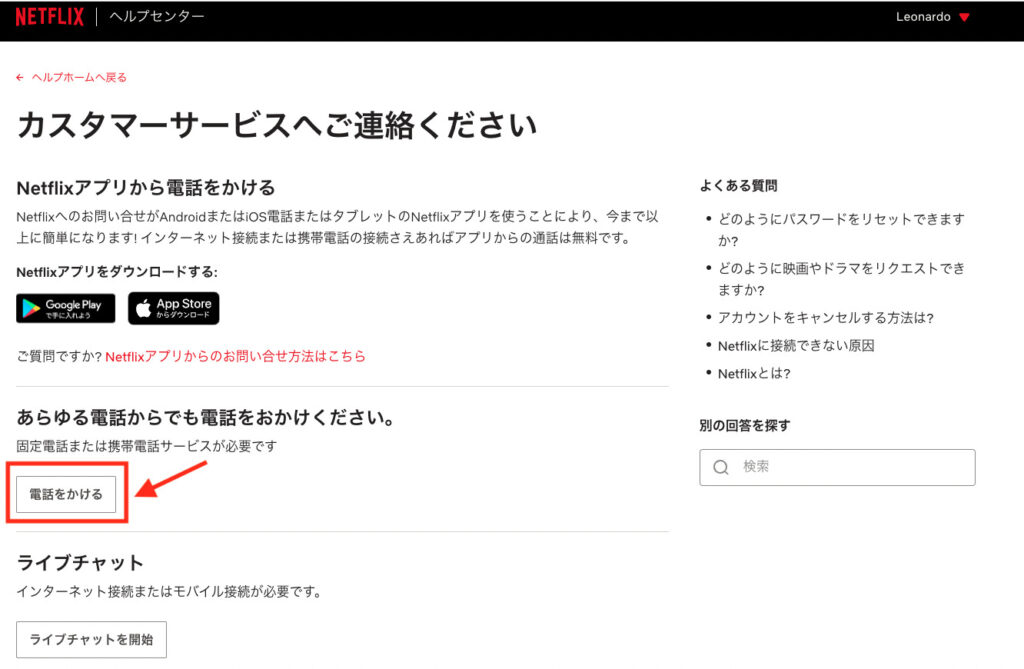The height and width of the screenshot is (669, 1024).
Task: Click the Netflix logo in header
Action: pyautogui.click(x=50, y=17)
